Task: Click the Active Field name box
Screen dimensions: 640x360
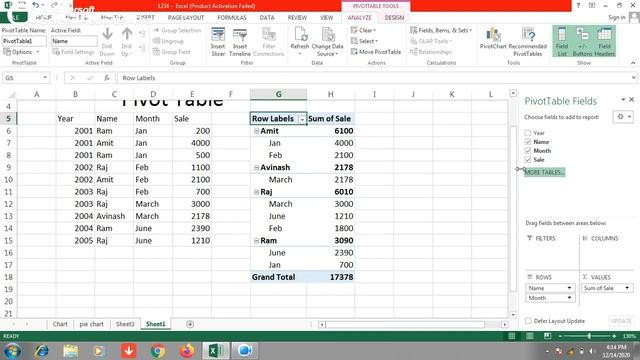Action: pos(74,41)
